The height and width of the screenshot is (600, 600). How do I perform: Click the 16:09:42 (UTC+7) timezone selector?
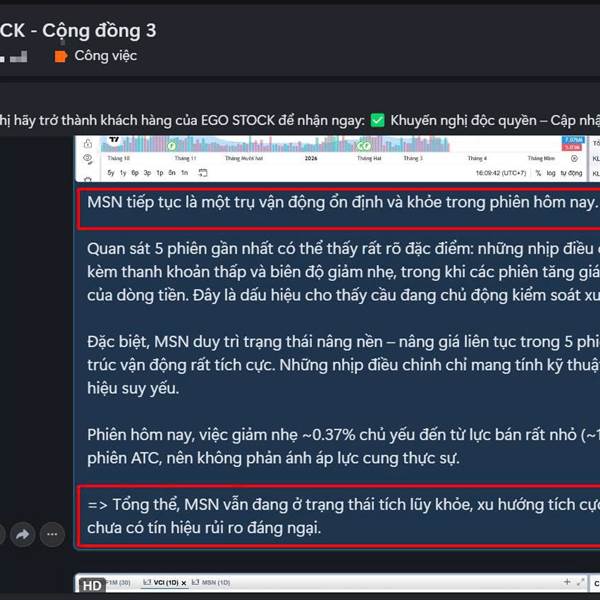(x=501, y=173)
